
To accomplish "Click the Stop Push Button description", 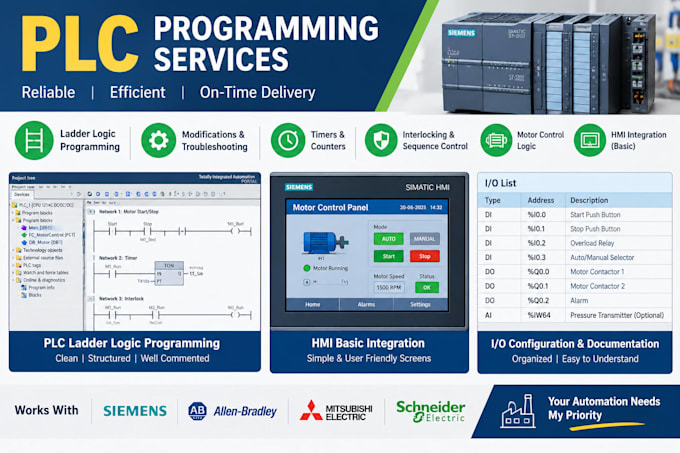I will 595,229.
